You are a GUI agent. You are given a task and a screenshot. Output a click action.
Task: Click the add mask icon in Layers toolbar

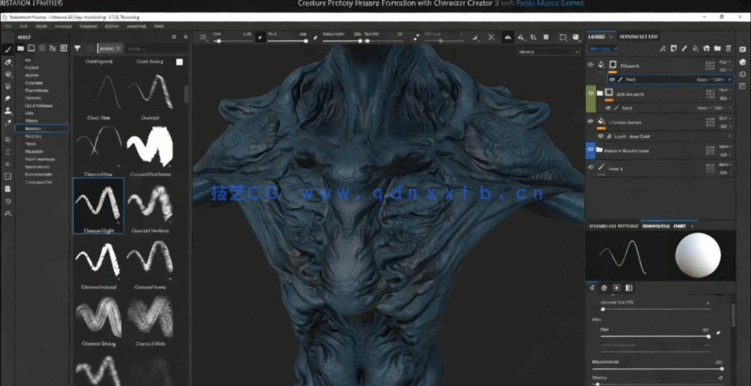[x=674, y=48]
